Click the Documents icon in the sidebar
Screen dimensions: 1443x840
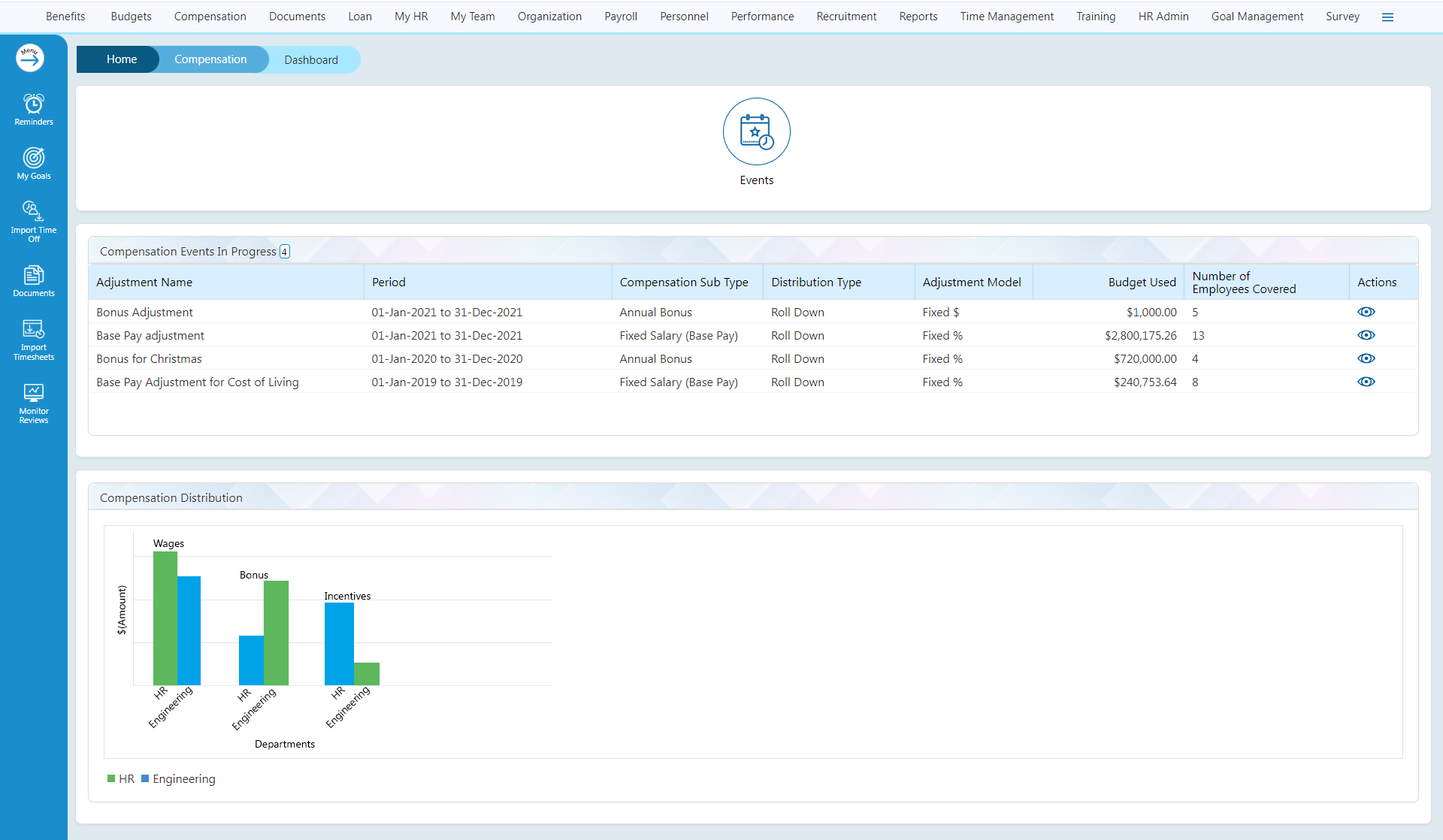click(33, 278)
